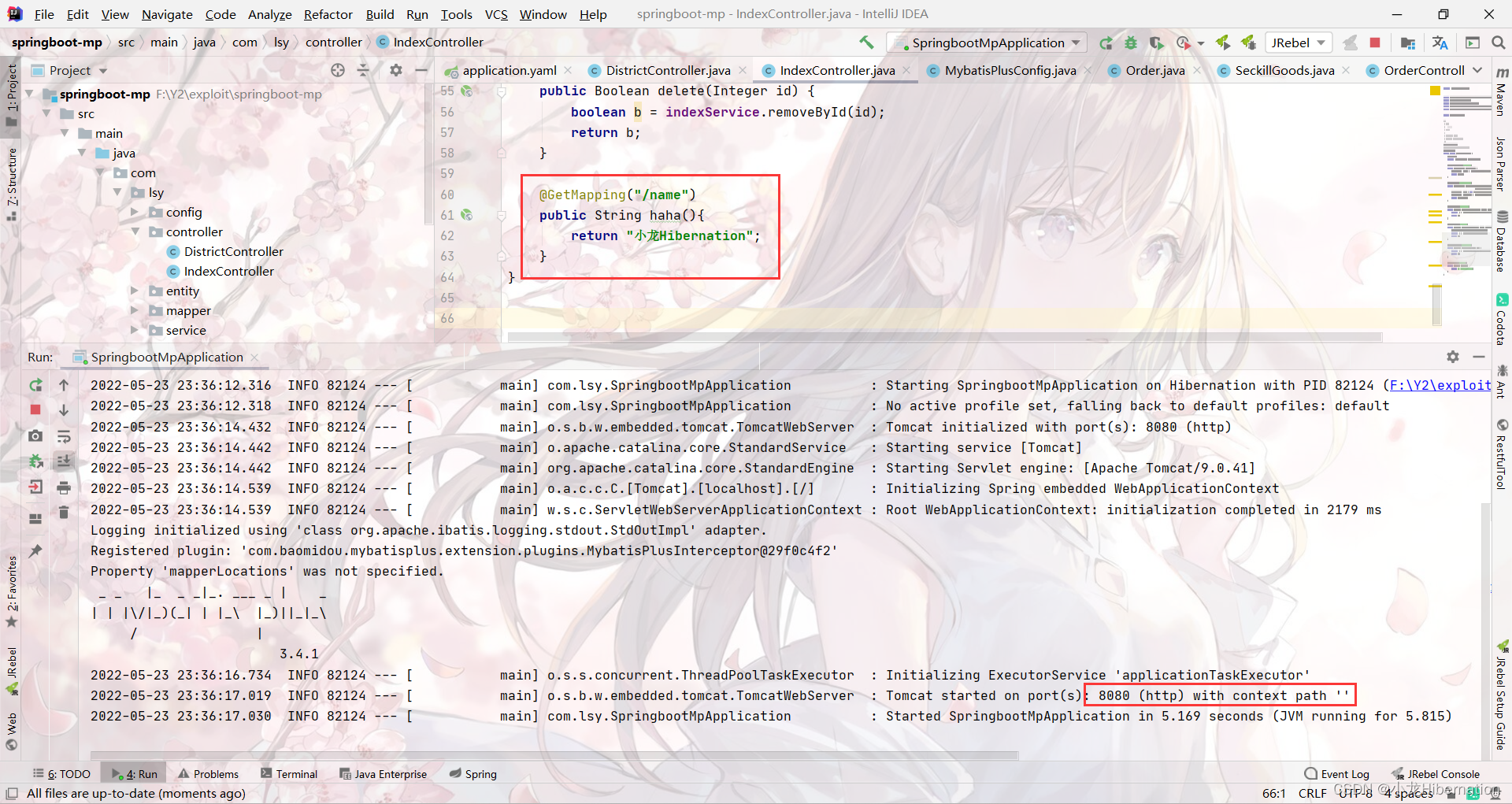This screenshot has height=804, width=1512.
Task: Open Run panel settings gear
Action: 1453,357
